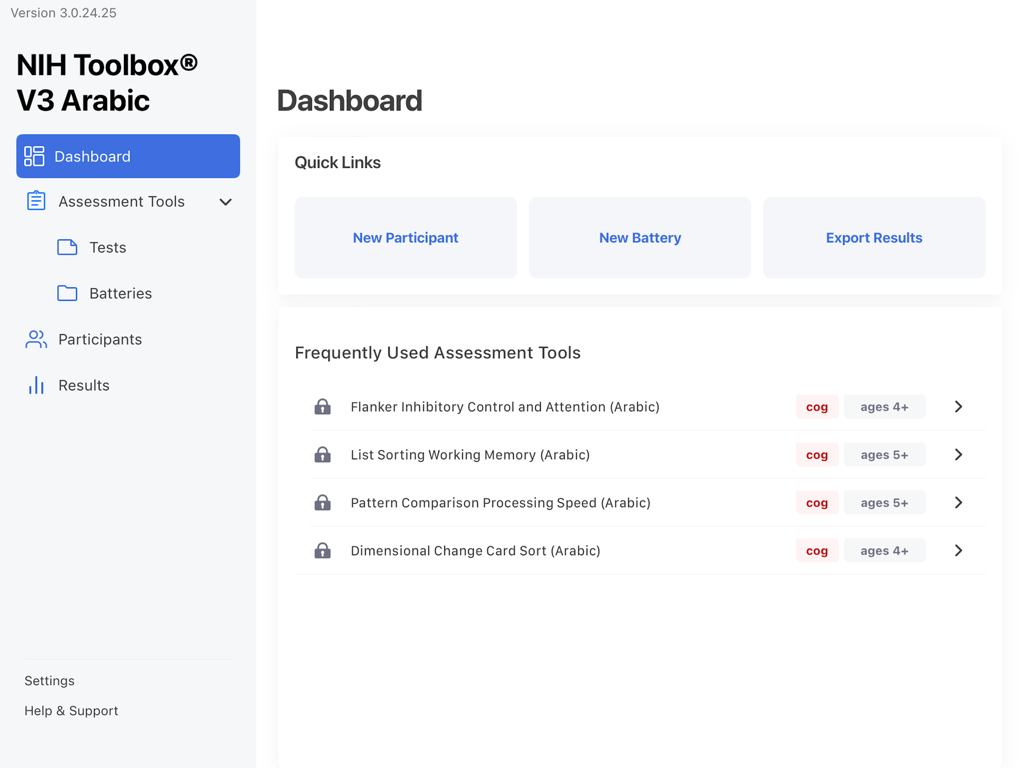1024x768 pixels.
Task: Select the New Battery quick link
Action: (639, 237)
